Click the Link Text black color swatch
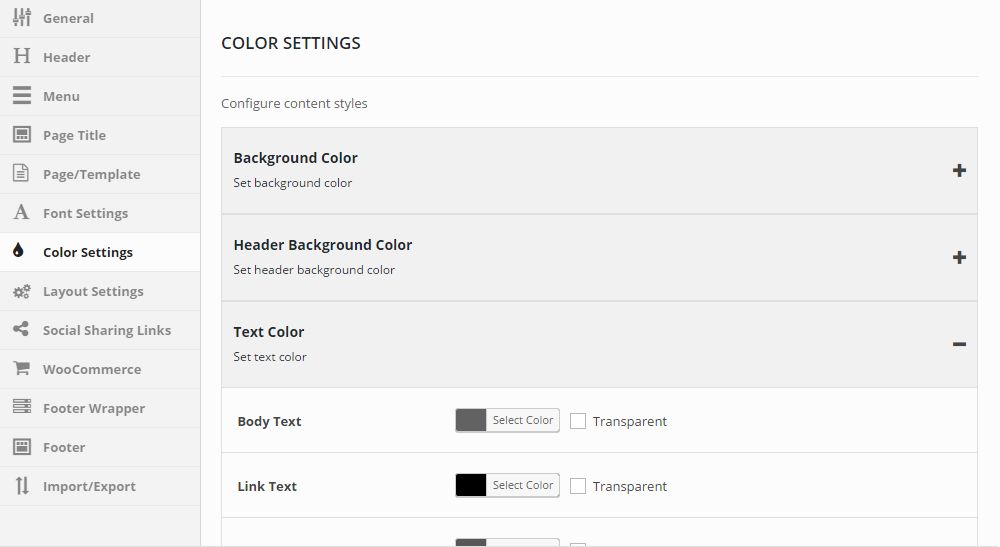Image resolution: width=1000 pixels, height=547 pixels. click(471, 485)
